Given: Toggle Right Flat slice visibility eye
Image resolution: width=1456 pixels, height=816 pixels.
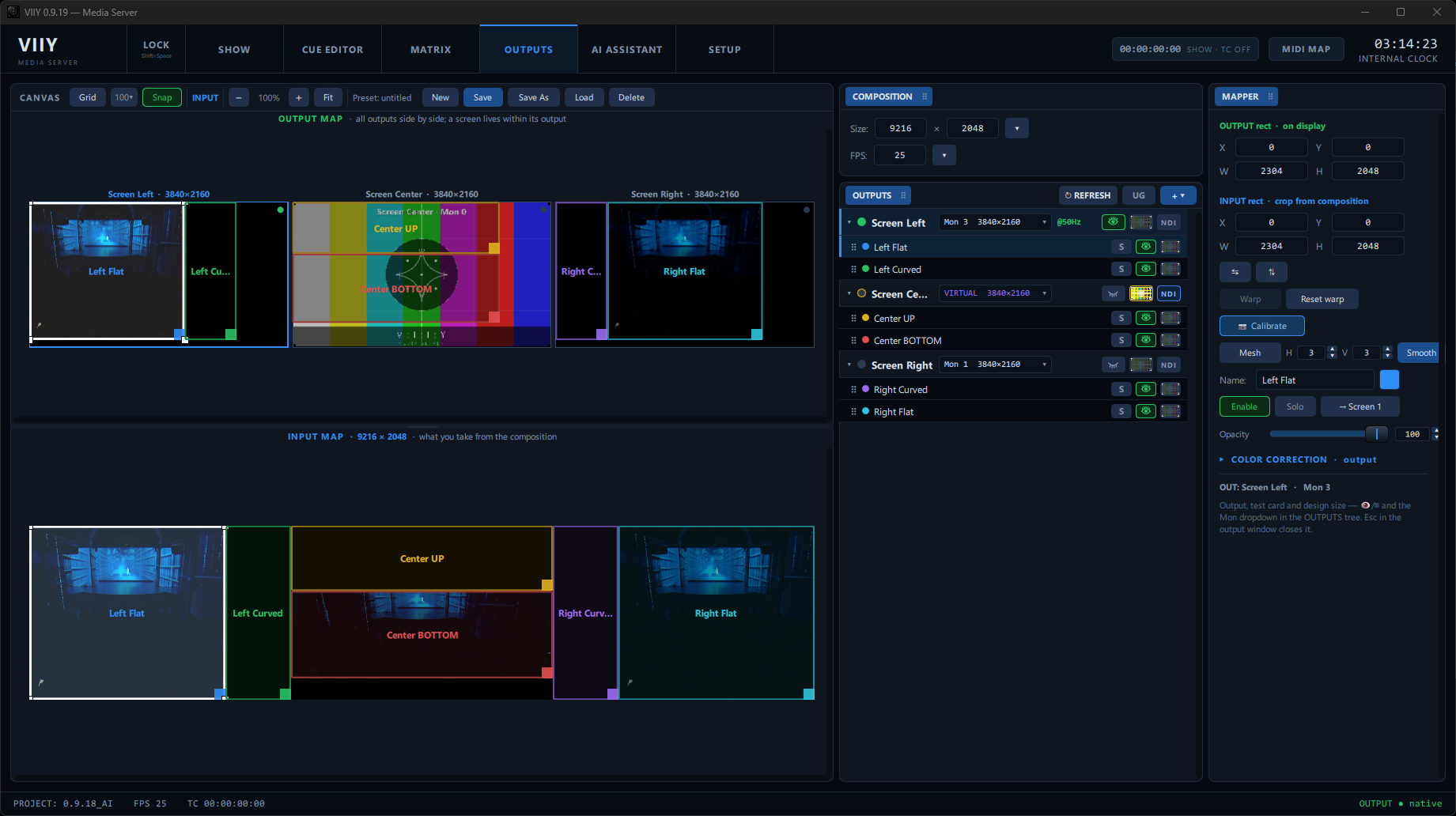Looking at the screenshot, I should pyautogui.click(x=1145, y=411).
